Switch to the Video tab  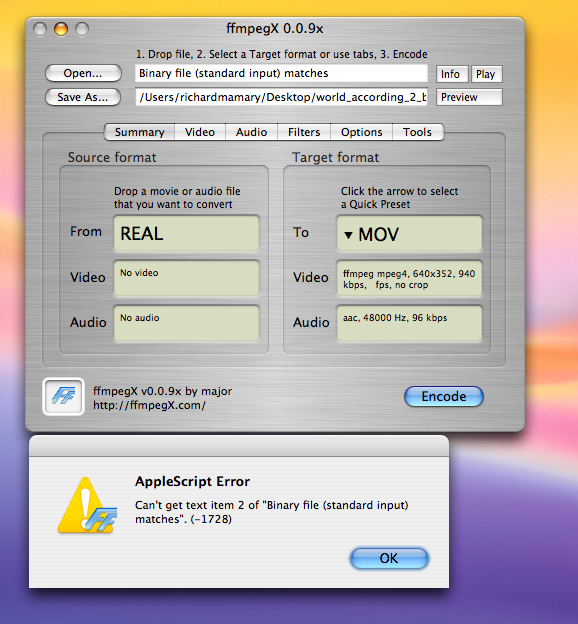pyautogui.click(x=200, y=132)
